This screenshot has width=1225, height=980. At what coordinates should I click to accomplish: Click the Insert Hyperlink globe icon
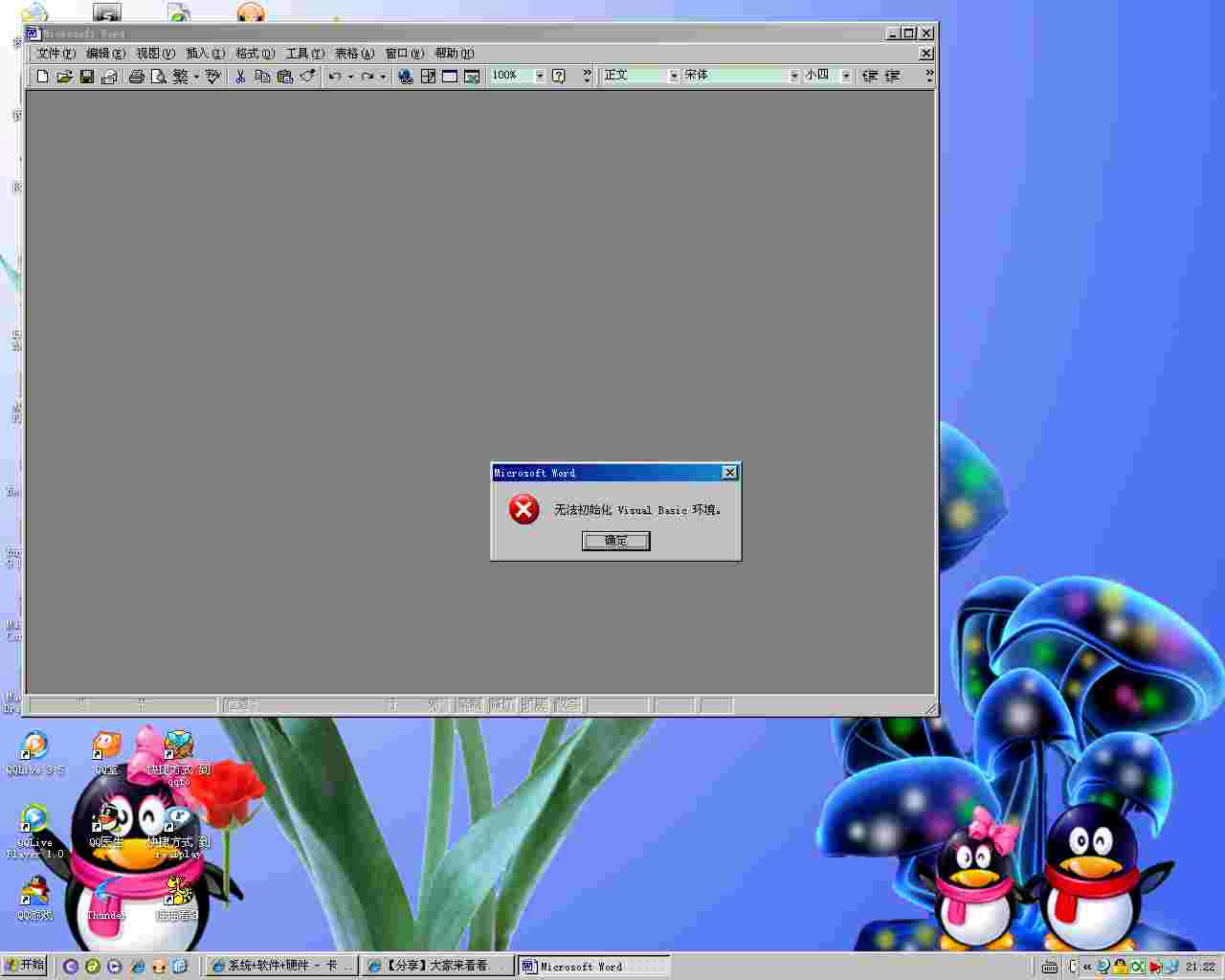pos(406,77)
